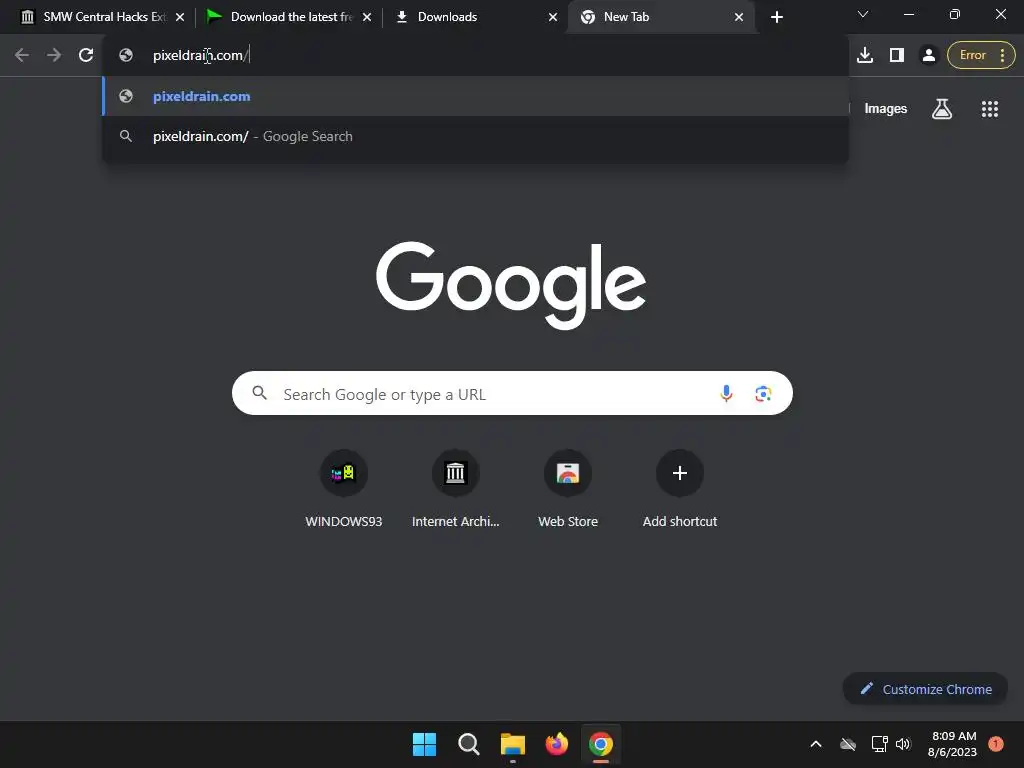Toggle the side panel icon
1024x768 pixels.
point(897,56)
